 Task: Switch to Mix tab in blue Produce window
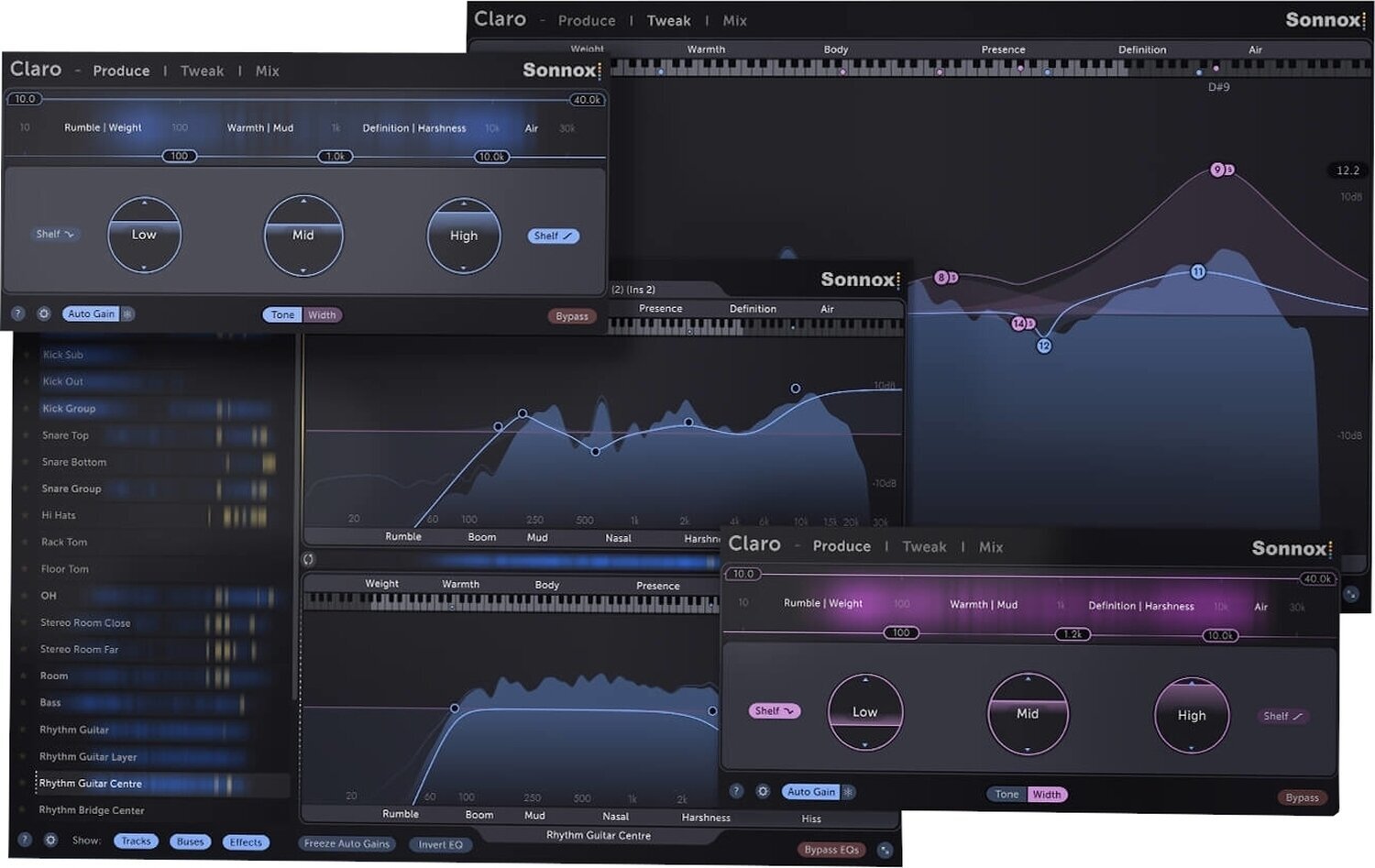point(268,71)
